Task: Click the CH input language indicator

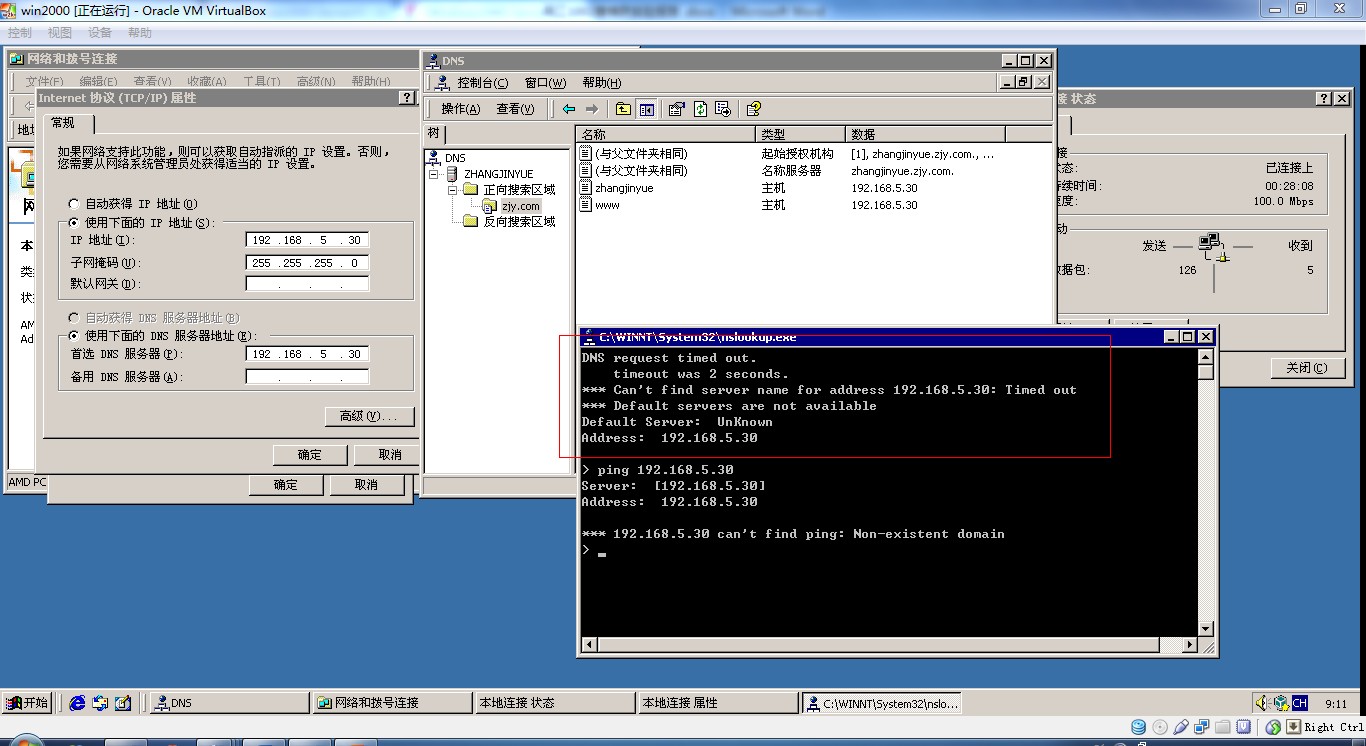Action: click(x=1300, y=703)
